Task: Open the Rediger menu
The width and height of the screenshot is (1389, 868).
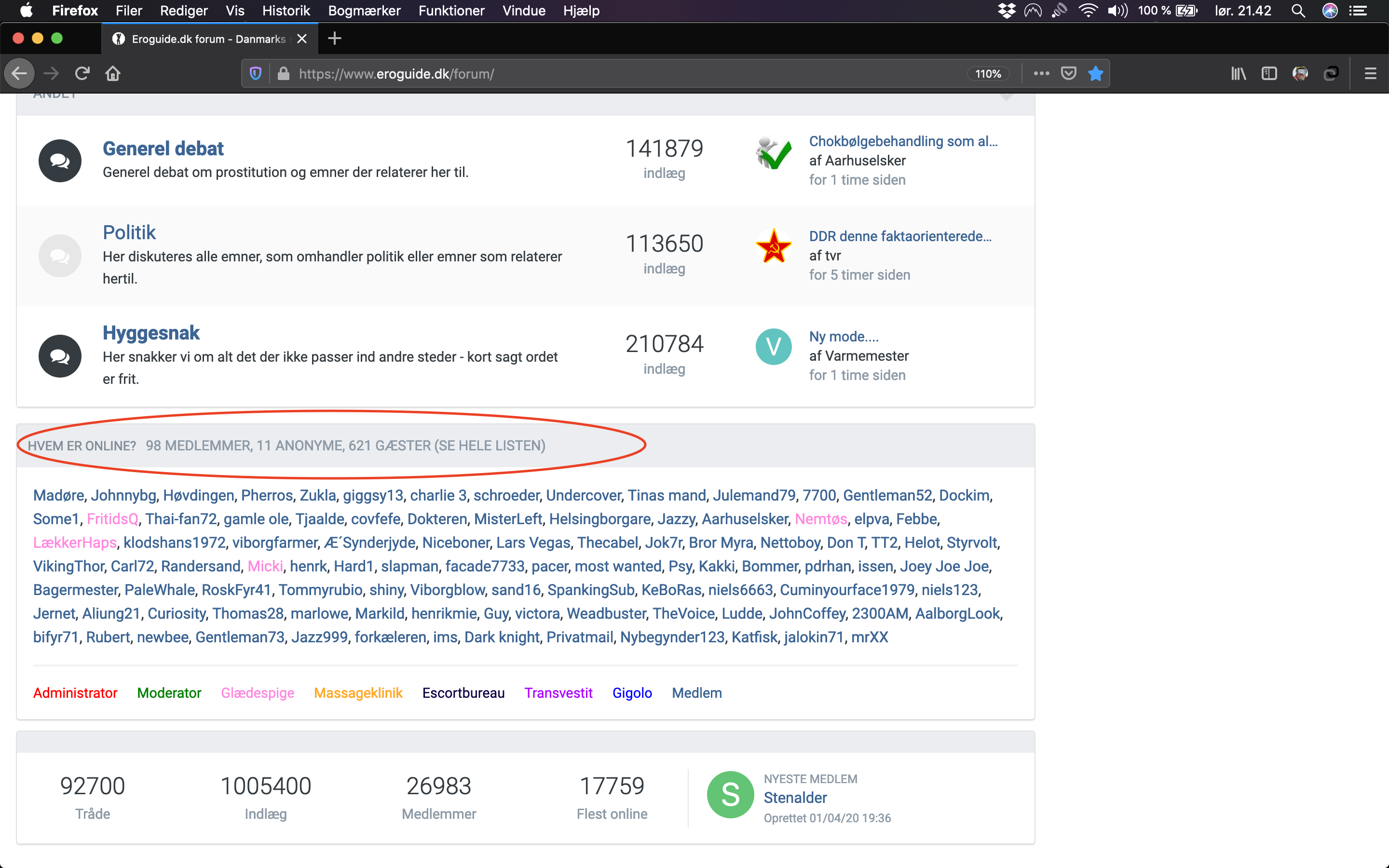Action: point(184,10)
